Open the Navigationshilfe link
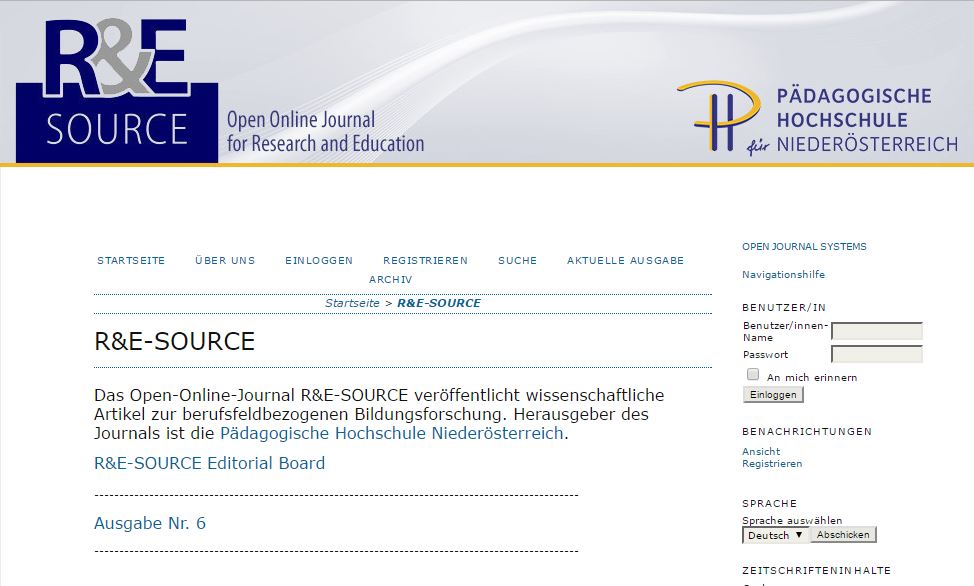 [x=783, y=275]
